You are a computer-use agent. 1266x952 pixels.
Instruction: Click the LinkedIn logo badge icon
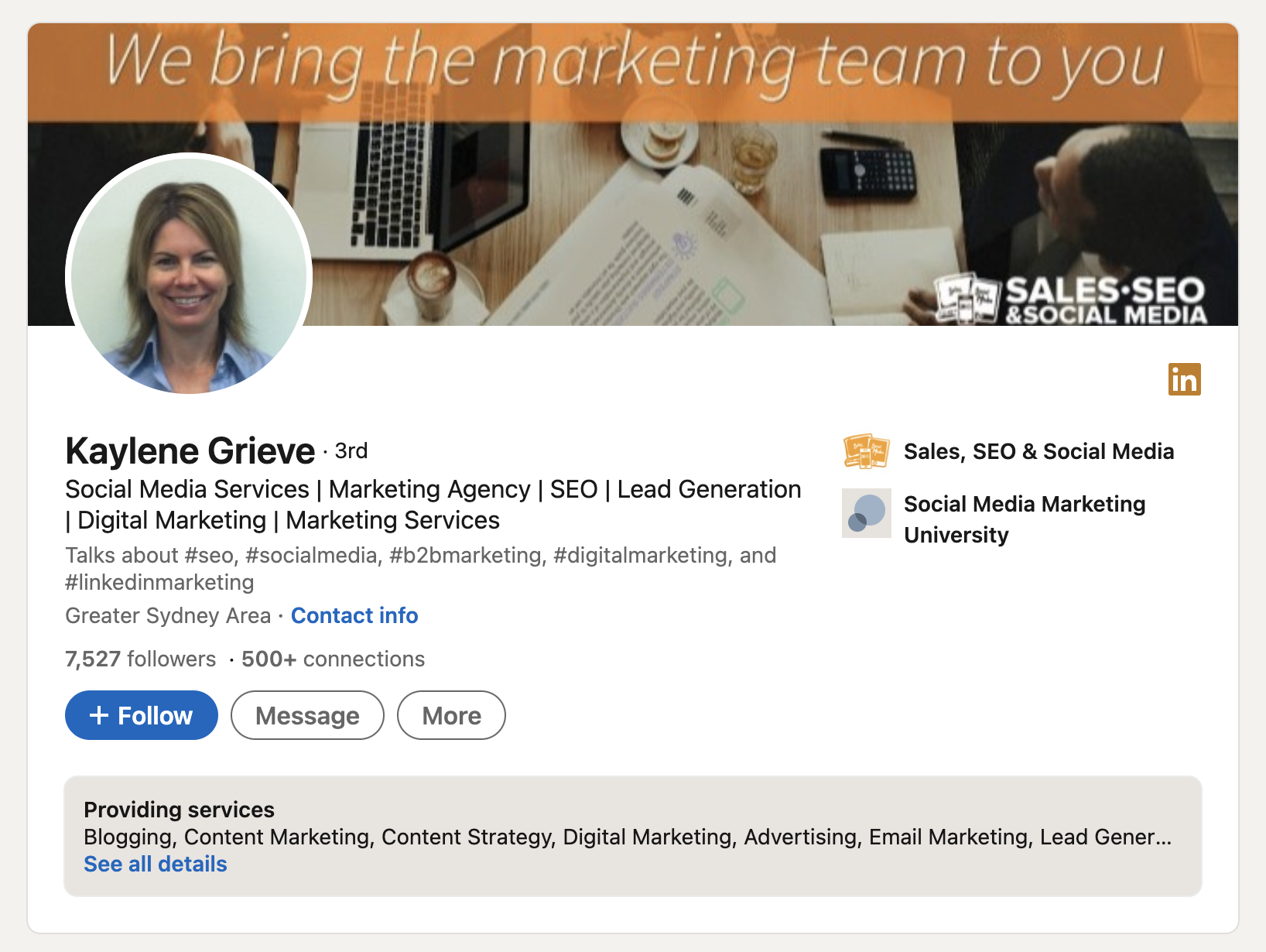(x=1184, y=379)
